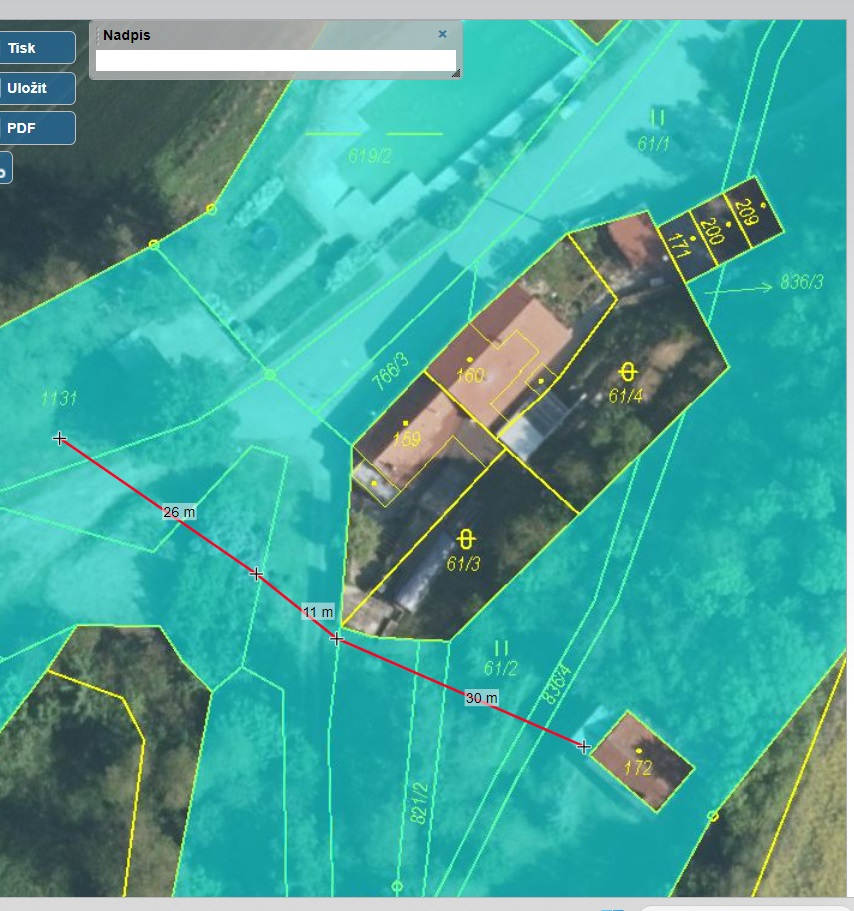The image size is (854, 911).
Task: Select parcel 61/3 on the map
Action: [463, 563]
